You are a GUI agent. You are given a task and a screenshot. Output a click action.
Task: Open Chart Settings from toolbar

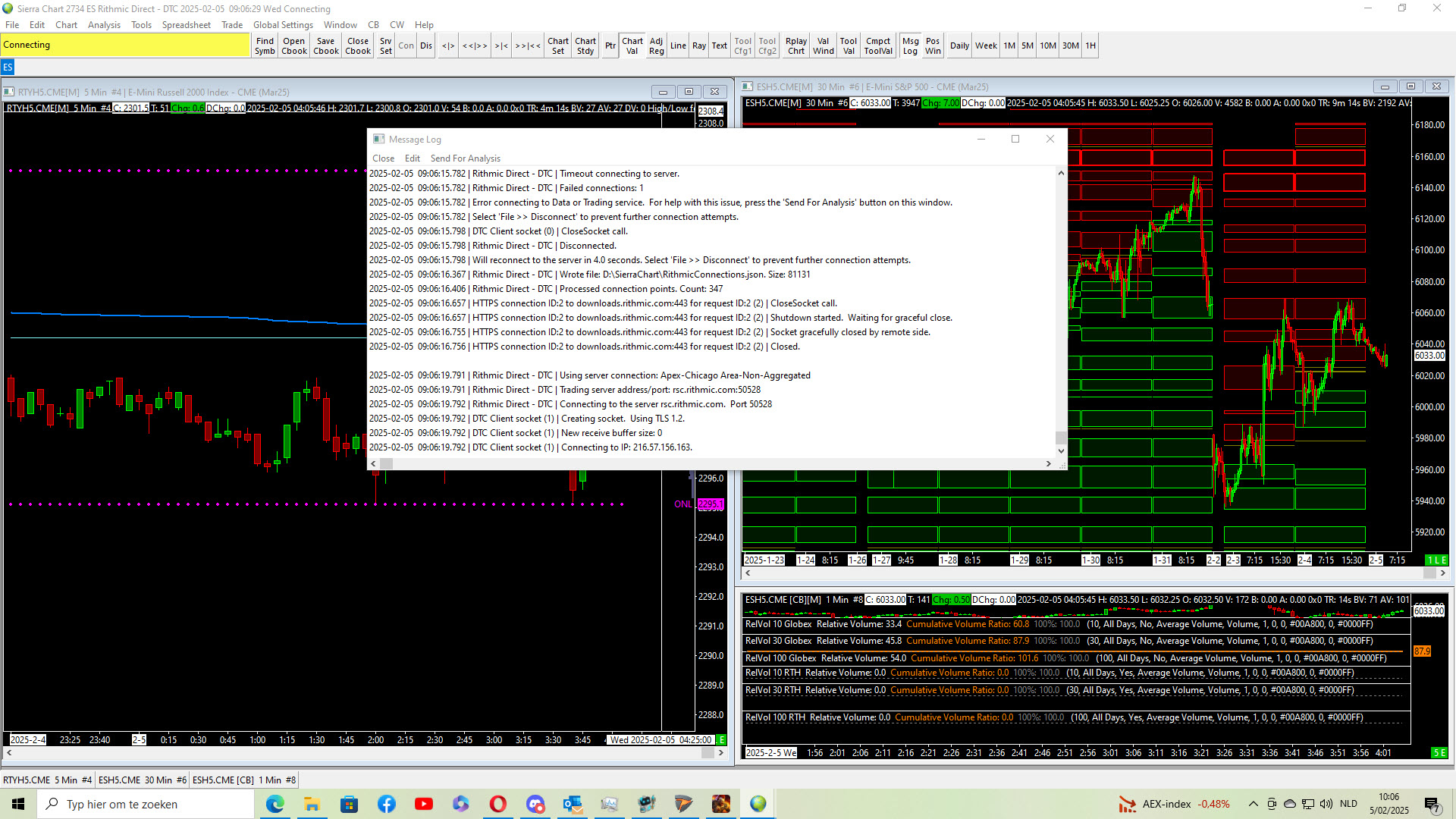(x=557, y=45)
